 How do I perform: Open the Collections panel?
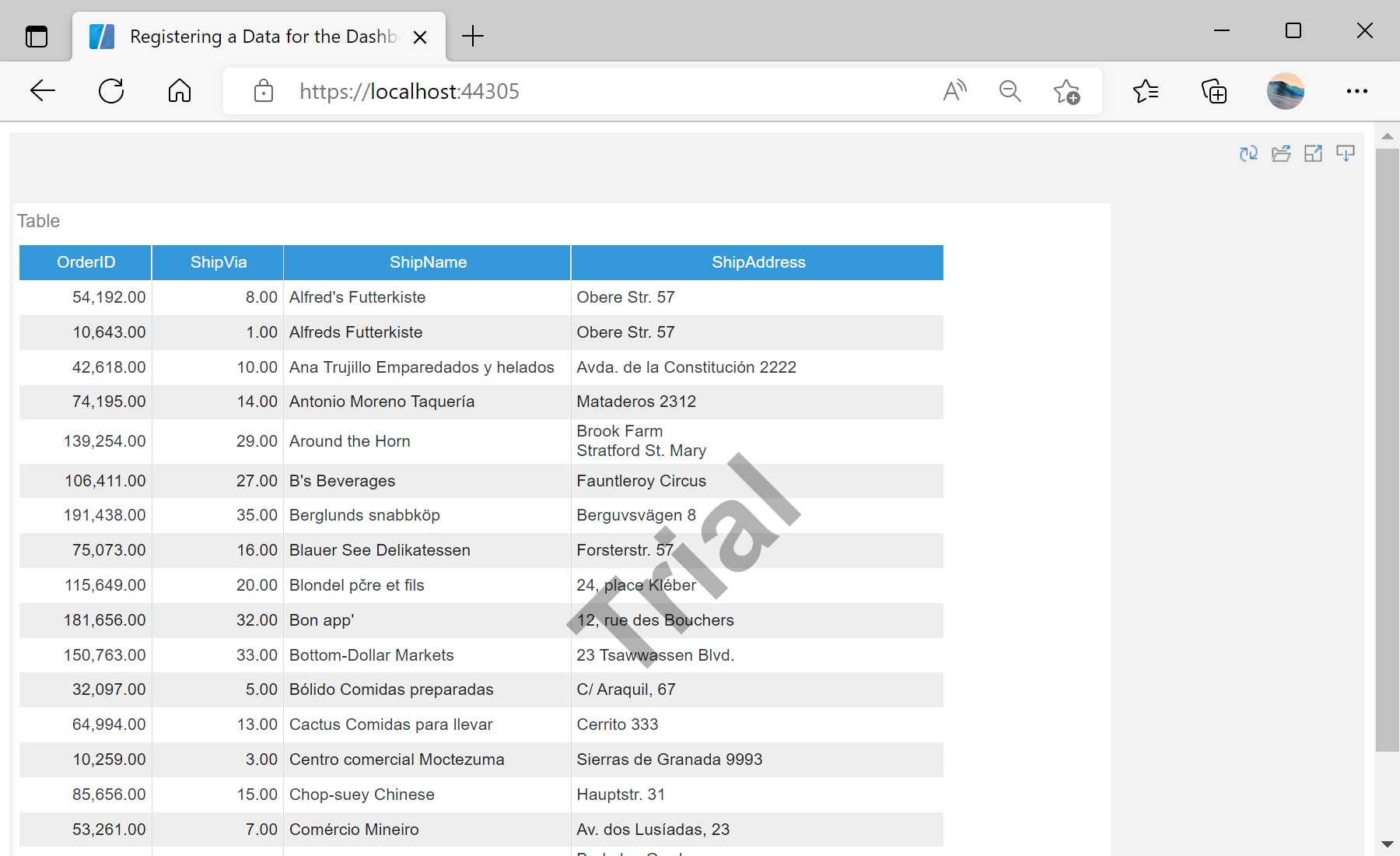click(x=1213, y=91)
